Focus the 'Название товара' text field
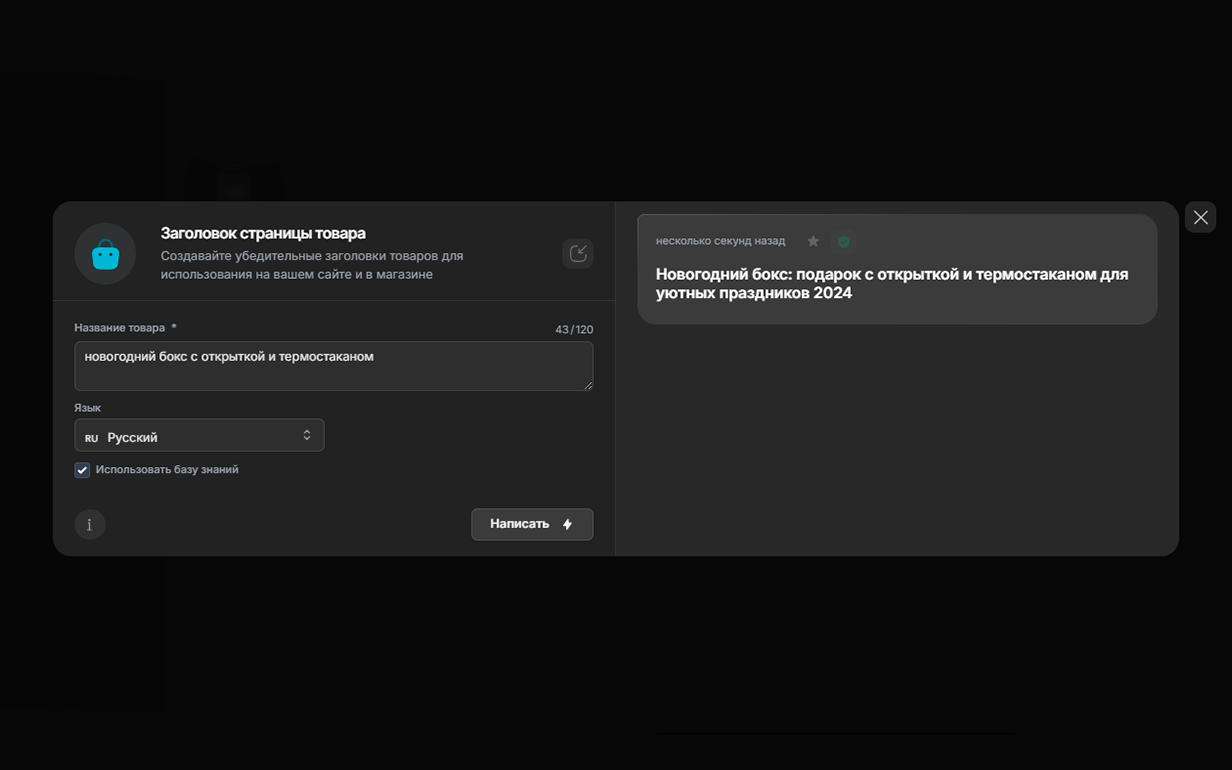The image size is (1232, 770). click(333, 366)
